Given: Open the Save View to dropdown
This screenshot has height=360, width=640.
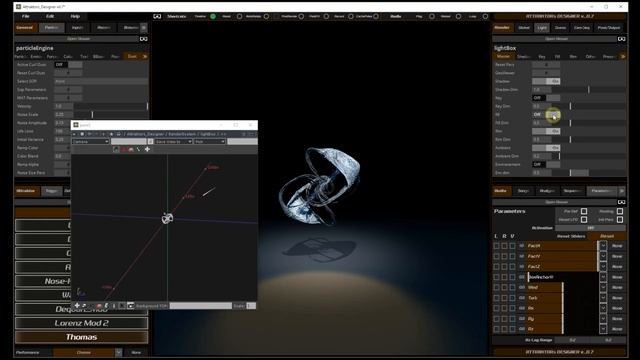Looking at the screenshot, I should 173,142.
